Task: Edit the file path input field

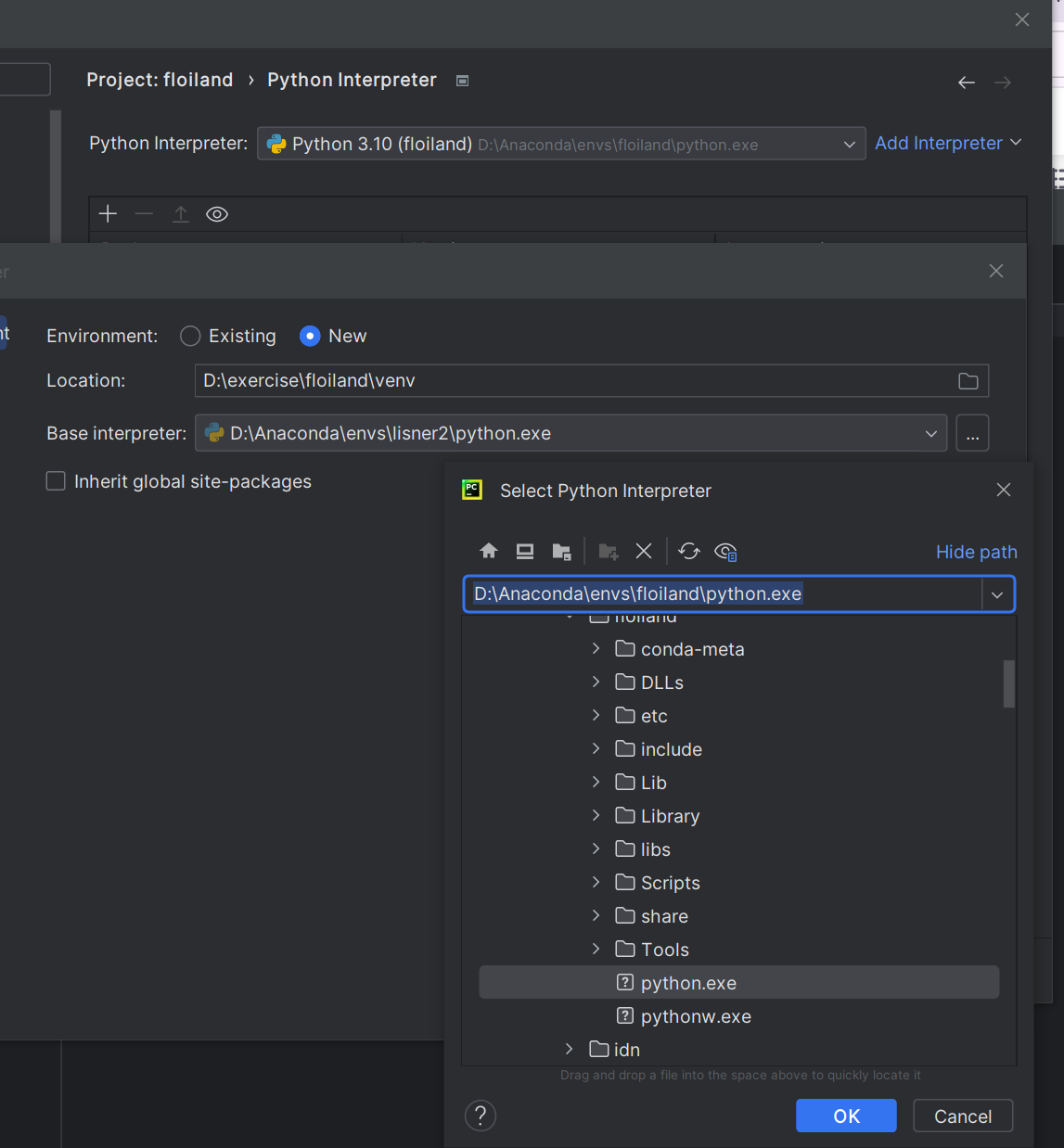Action: pyautogui.click(x=722, y=594)
